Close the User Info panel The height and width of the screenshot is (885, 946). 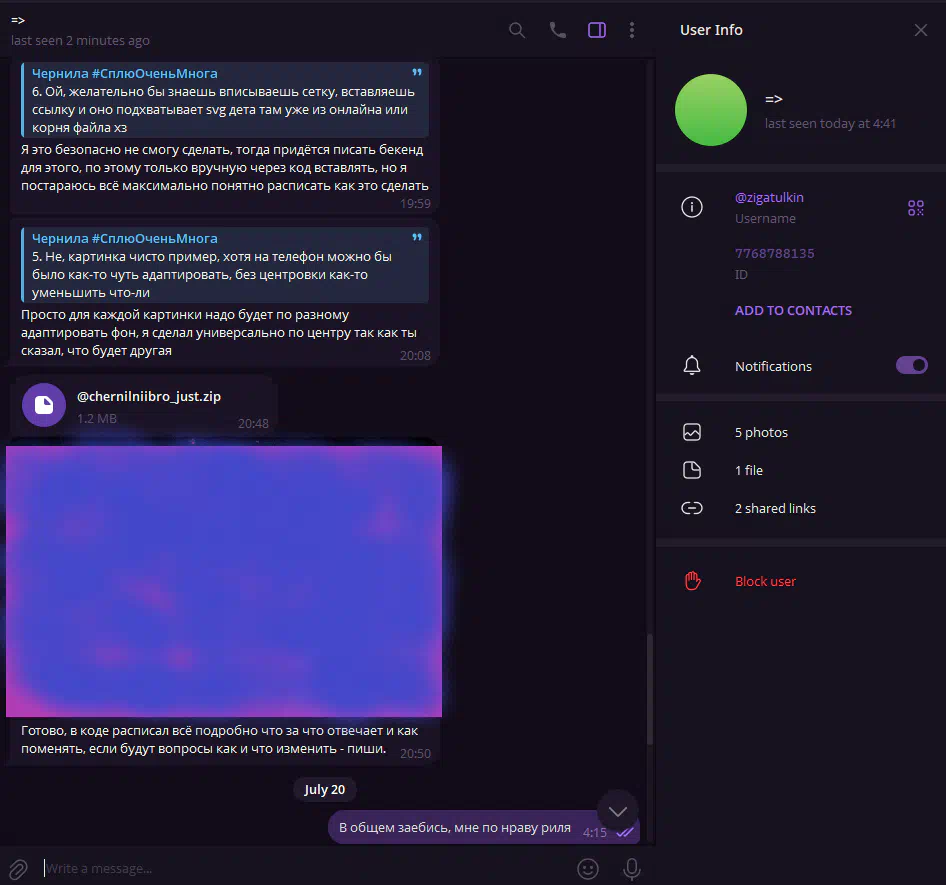point(920,30)
